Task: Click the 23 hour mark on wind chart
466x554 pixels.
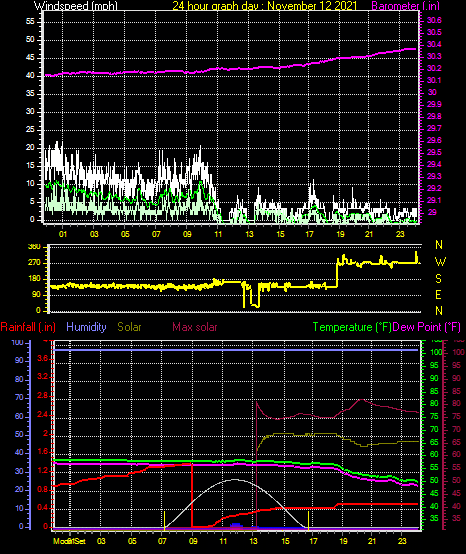Action: click(x=400, y=234)
